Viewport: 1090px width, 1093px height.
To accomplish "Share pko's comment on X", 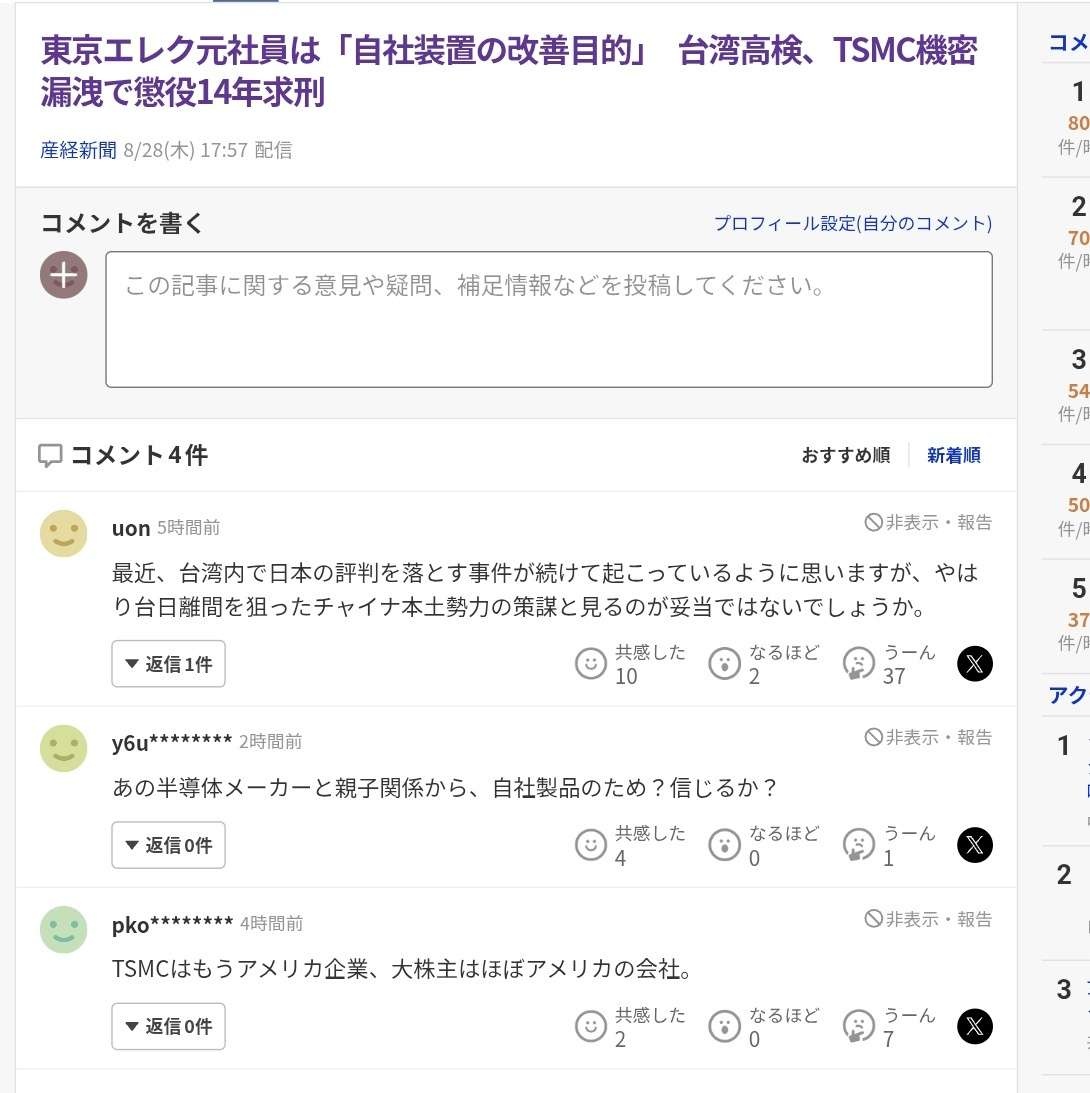I will click(x=974, y=1027).
